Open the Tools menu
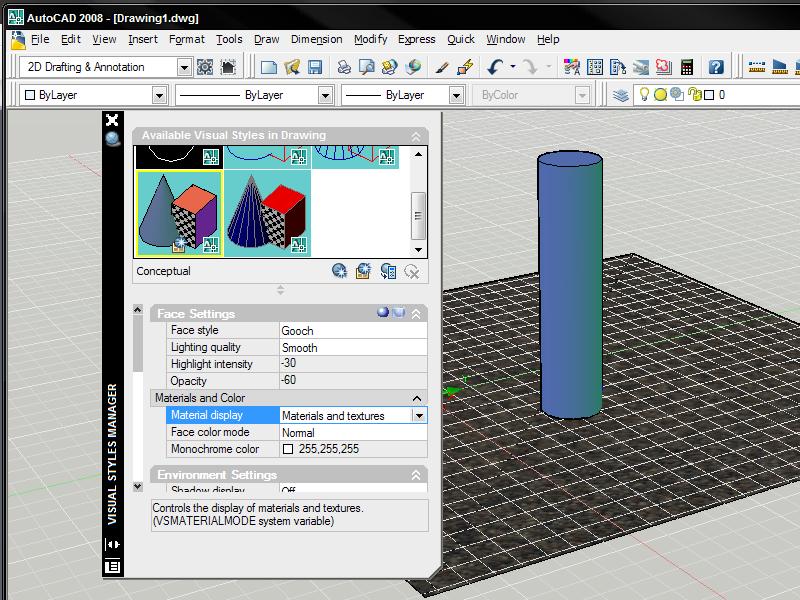The image size is (800, 600). pos(229,39)
